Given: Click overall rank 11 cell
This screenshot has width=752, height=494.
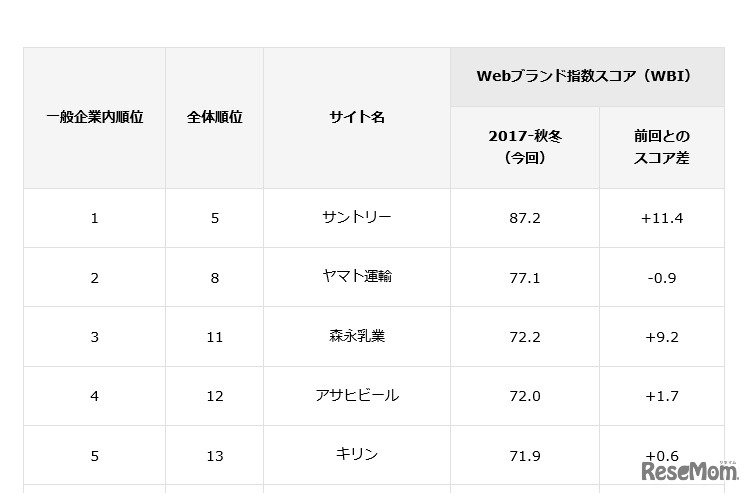Looking at the screenshot, I should coord(215,337).
